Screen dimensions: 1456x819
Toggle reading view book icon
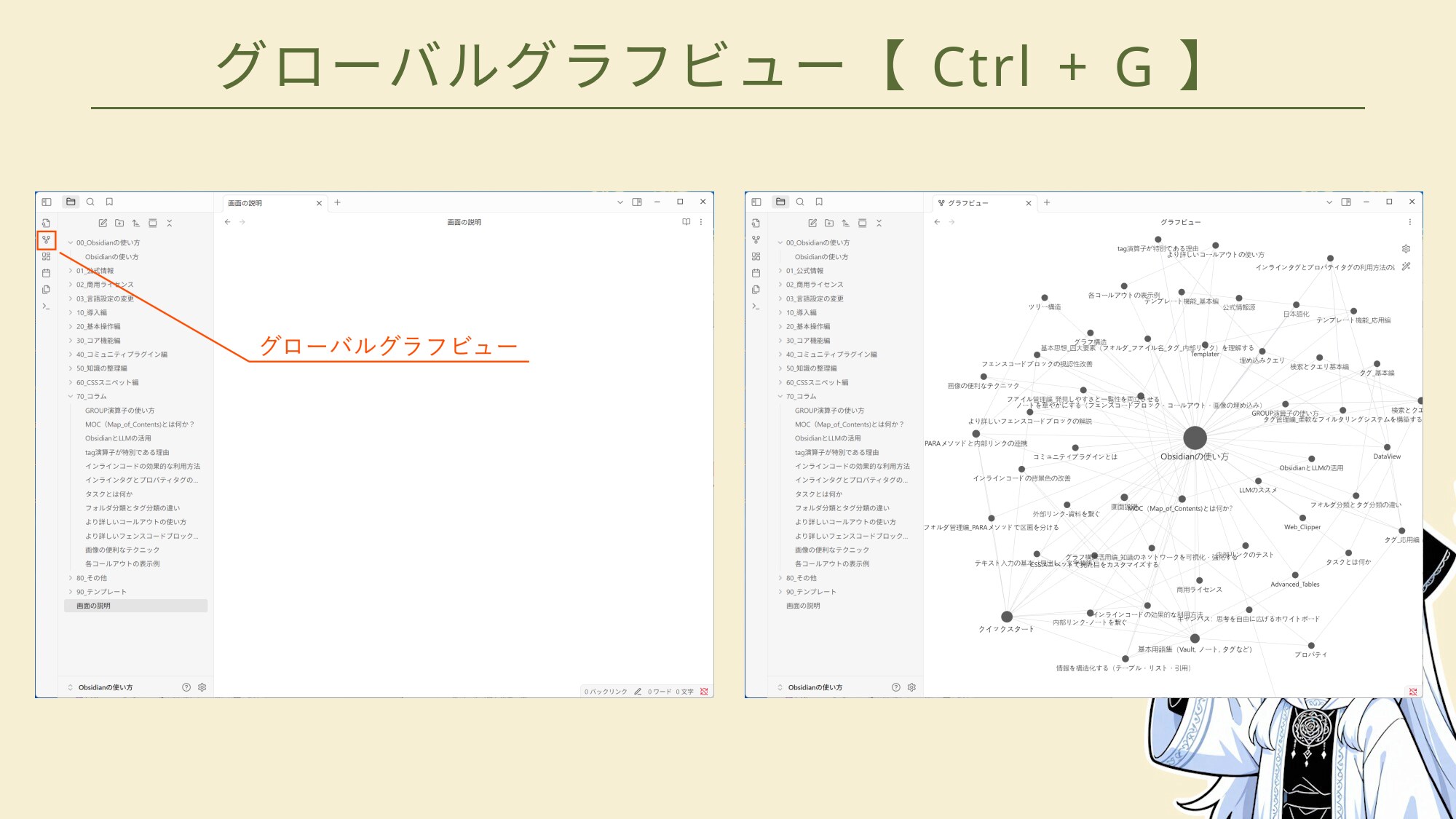click(x=686, y=222)
